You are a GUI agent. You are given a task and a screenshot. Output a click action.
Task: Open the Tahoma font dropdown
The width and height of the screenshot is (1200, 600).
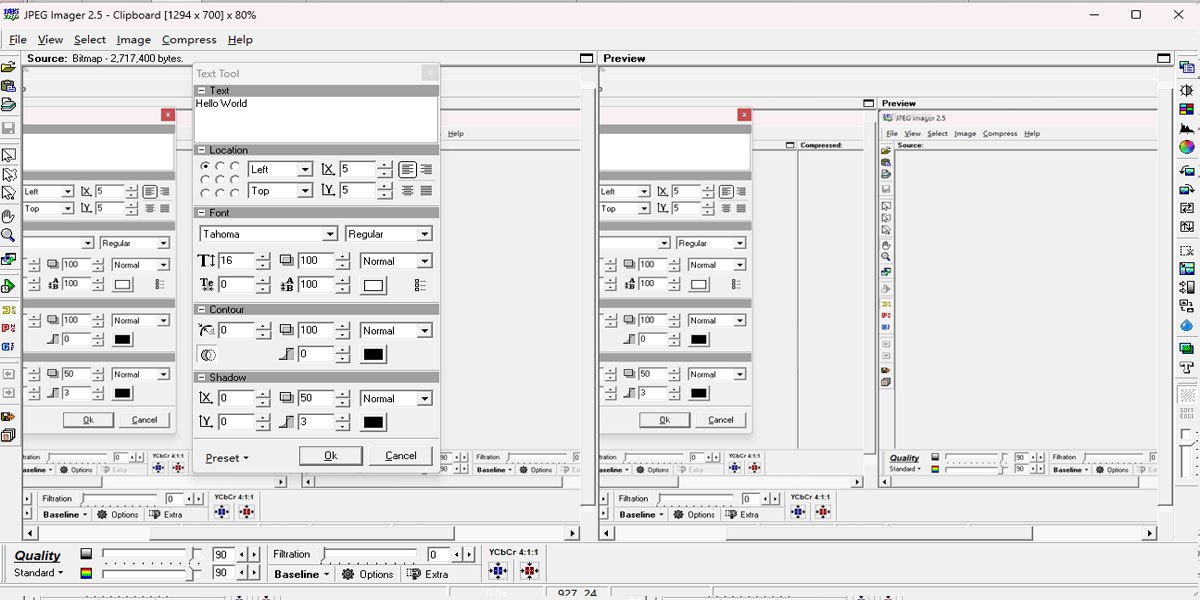tap(329, 234)
